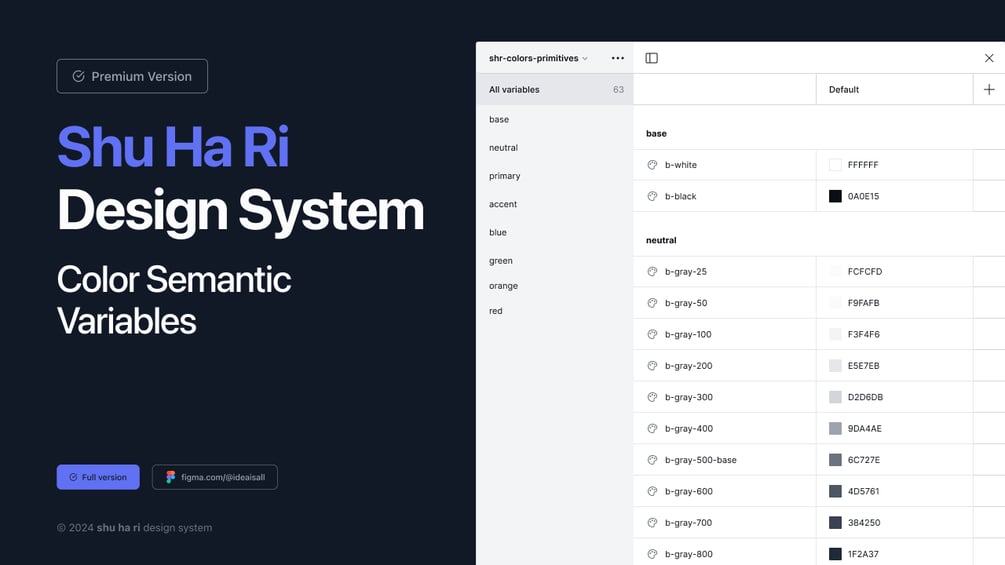Select the b-black variable name
The height and width of the screenshot is (565, 1005).
pyautogui.click(x=681, y=197)
